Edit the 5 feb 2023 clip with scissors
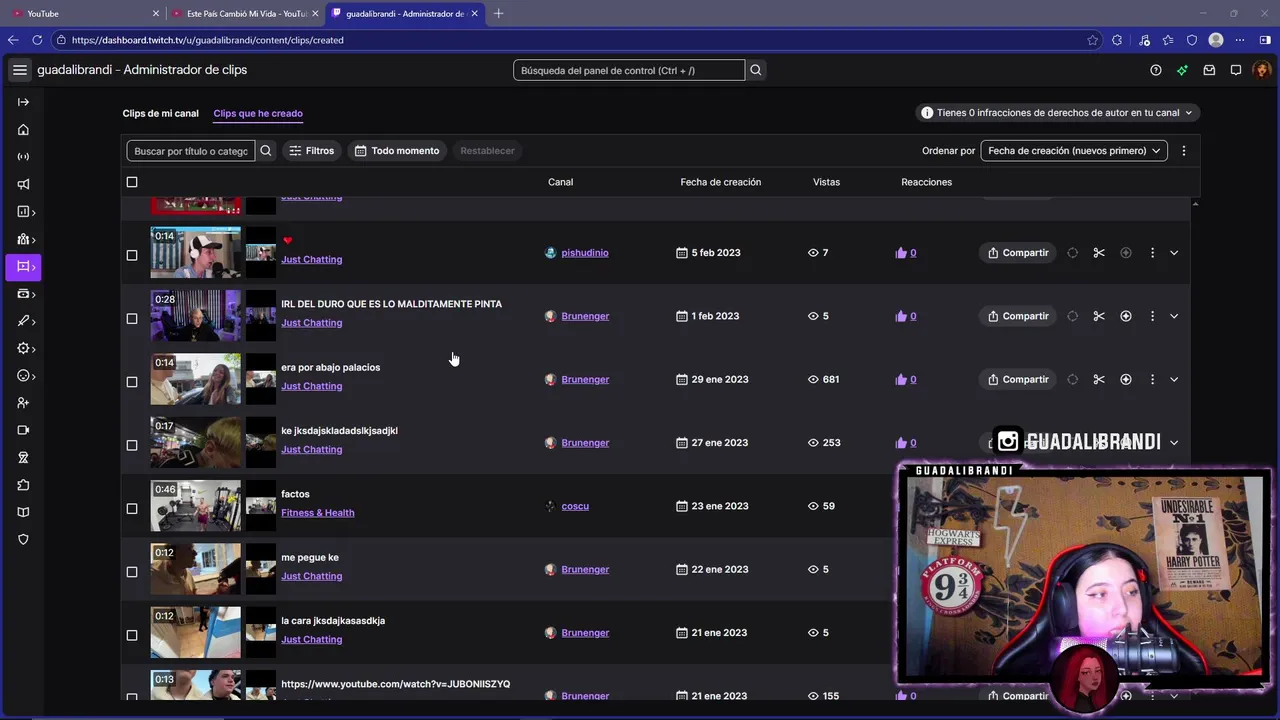Screen dimensions: 1280x720 tap(1099, 253)
